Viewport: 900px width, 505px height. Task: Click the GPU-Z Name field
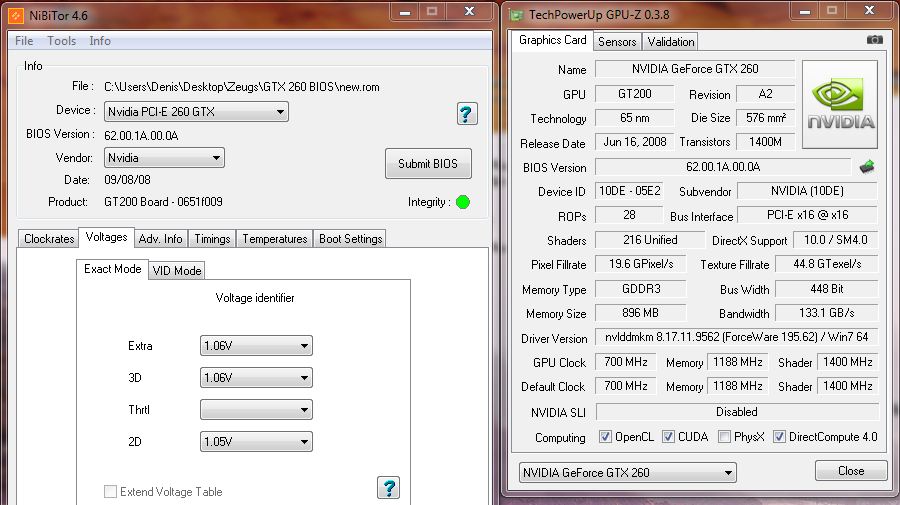pyautogui.click(x=695, y=69)
